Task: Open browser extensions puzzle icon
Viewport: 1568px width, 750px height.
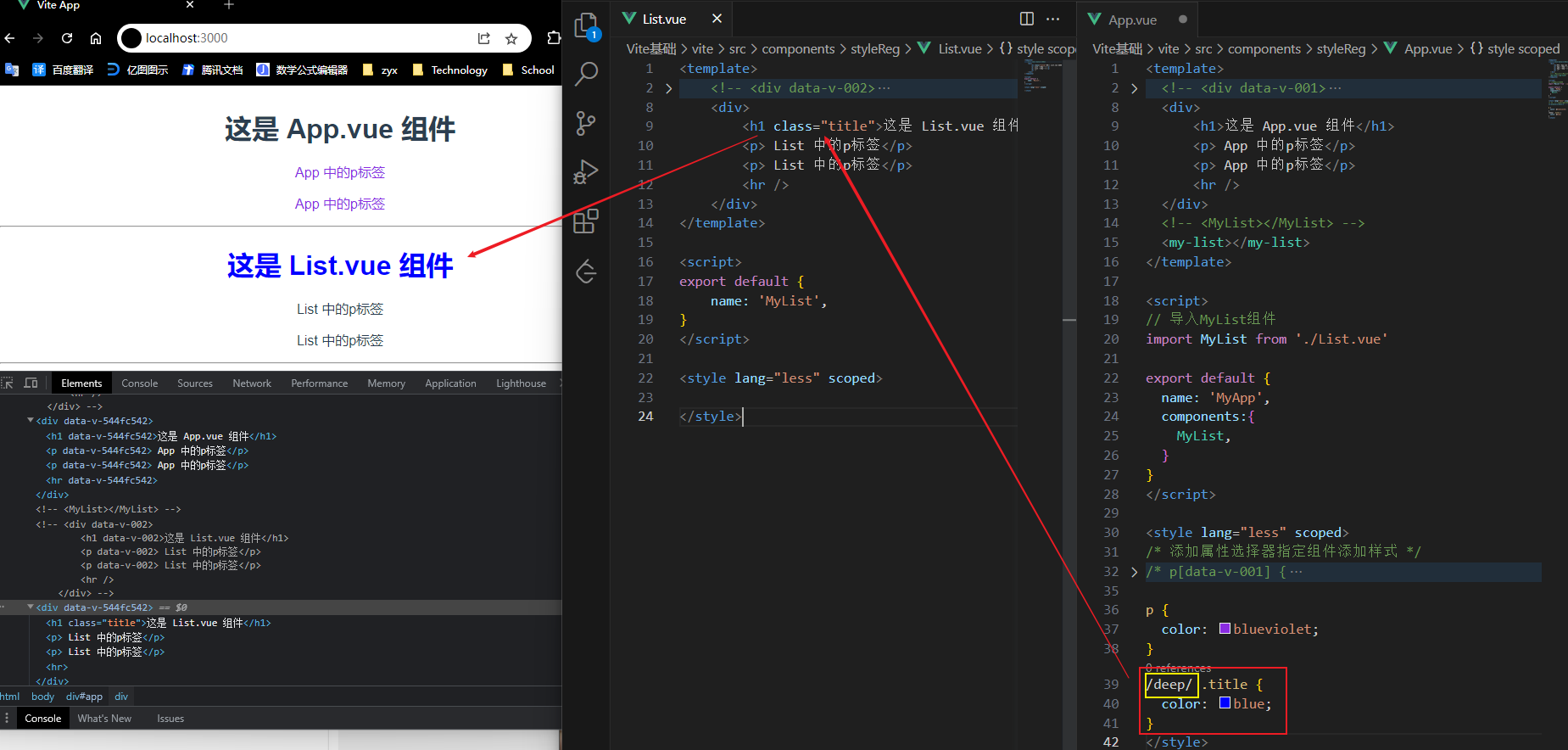Action: (554, 38)
